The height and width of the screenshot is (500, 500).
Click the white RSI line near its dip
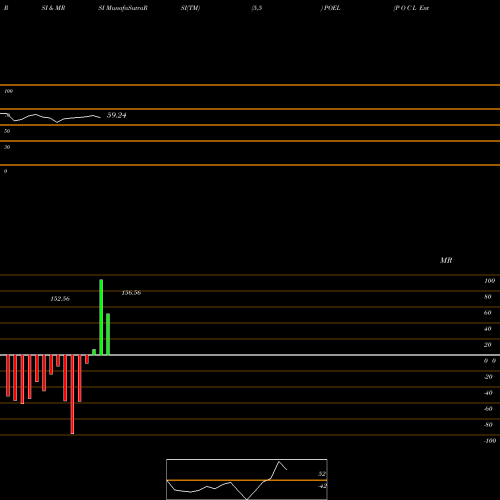pyautogui.click(x=57, y=122)
